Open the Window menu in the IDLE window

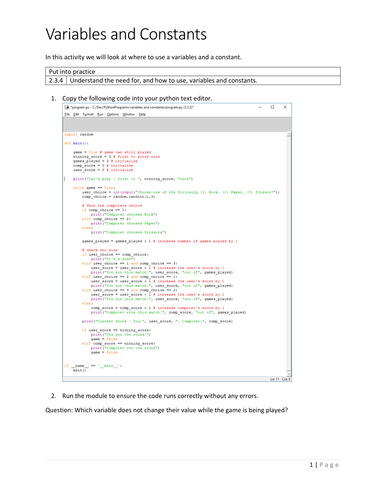[129, 114]
